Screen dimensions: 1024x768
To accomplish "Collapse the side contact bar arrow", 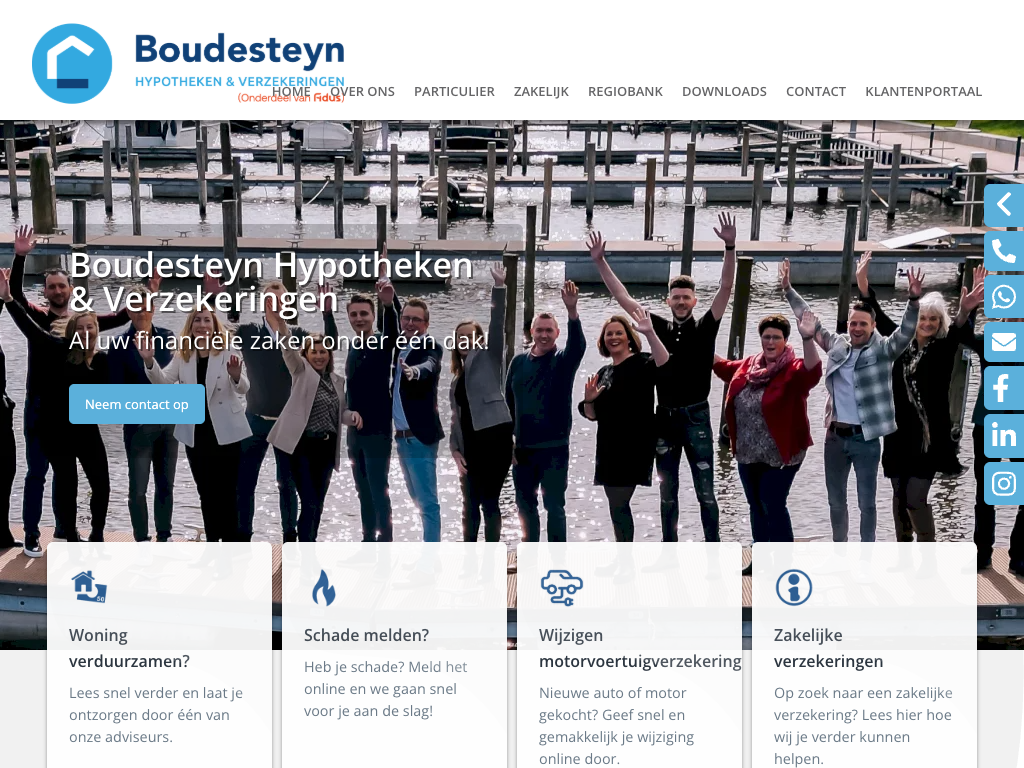I will click(1004, 205).
